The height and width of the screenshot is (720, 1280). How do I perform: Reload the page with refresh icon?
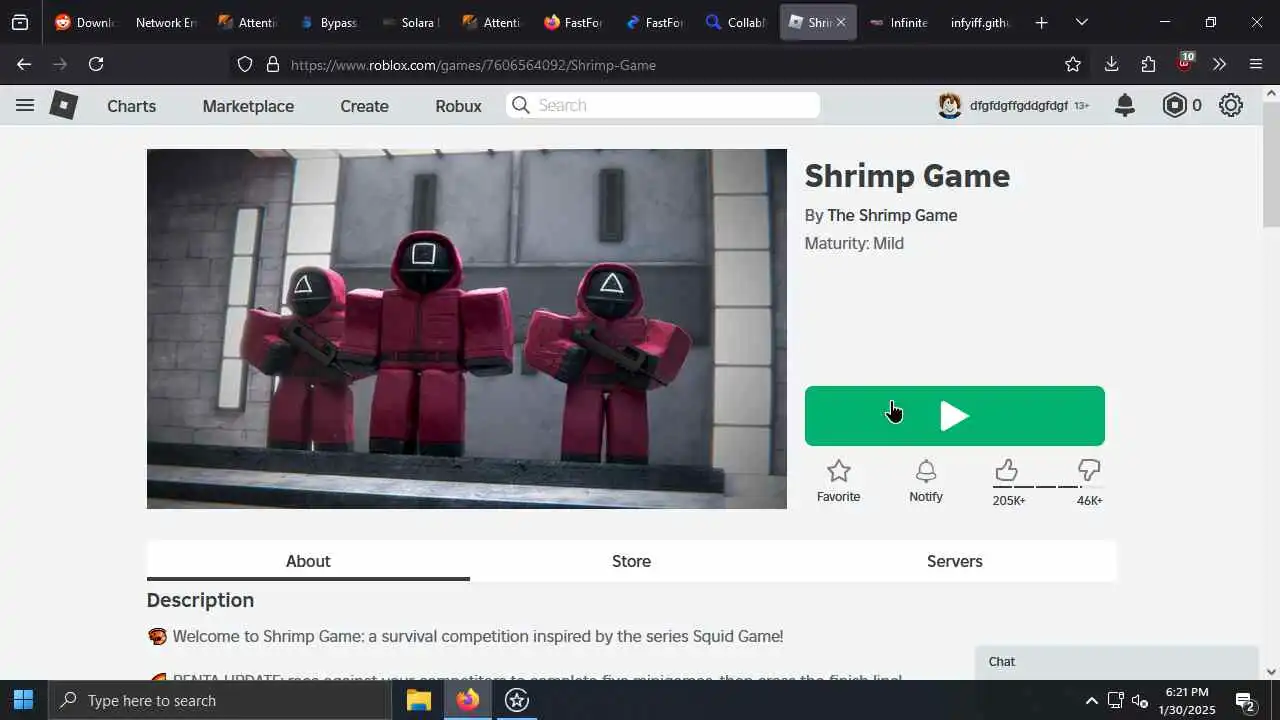96,64
